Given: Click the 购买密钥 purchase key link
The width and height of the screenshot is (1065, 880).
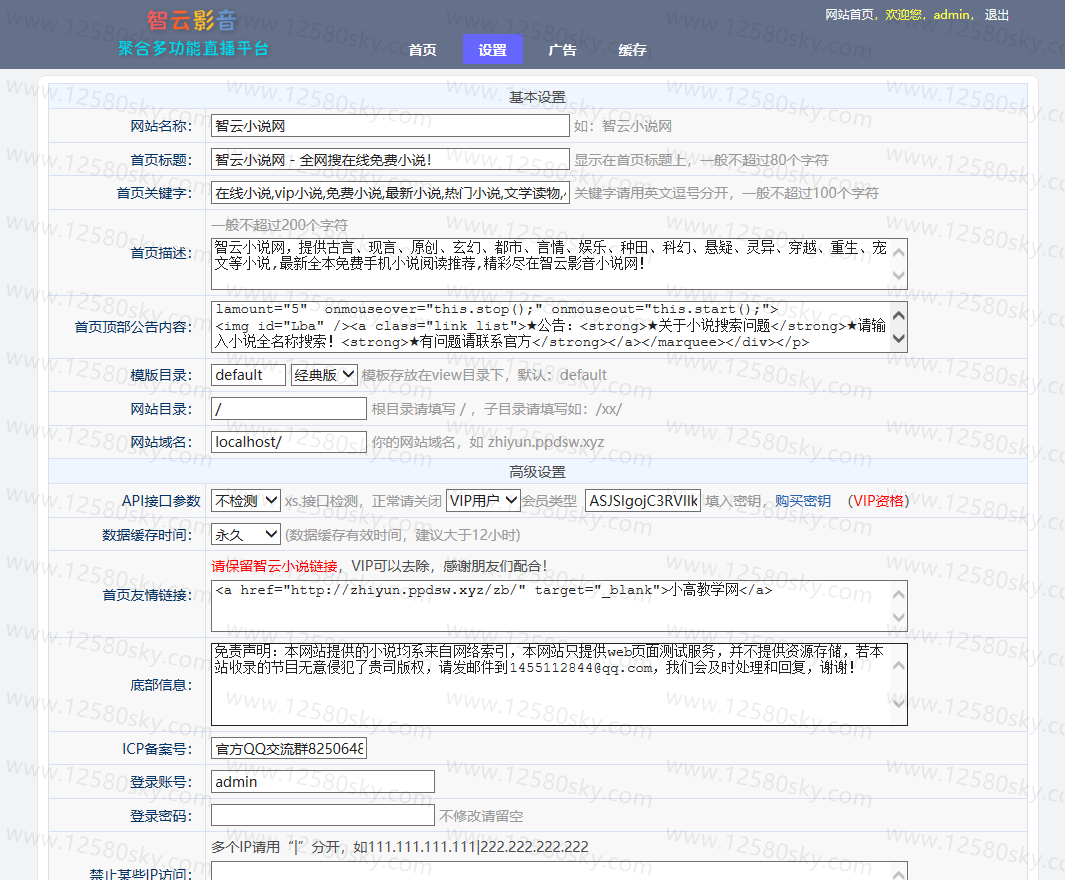Looking at the screenshot, I should [803, 501].
